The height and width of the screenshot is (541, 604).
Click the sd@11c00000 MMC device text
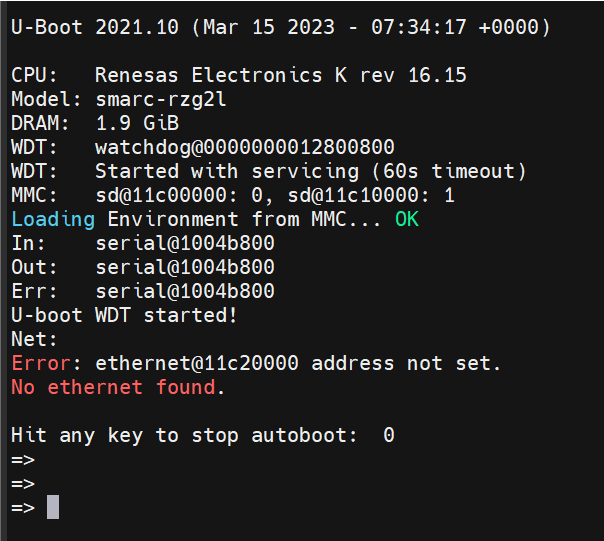(x=162, y=195)
